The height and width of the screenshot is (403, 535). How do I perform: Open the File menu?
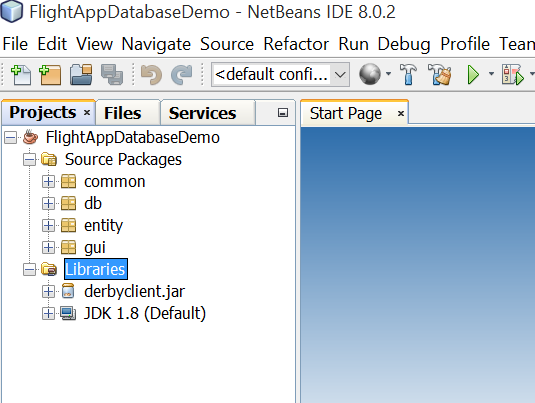[x=15, y=44]
